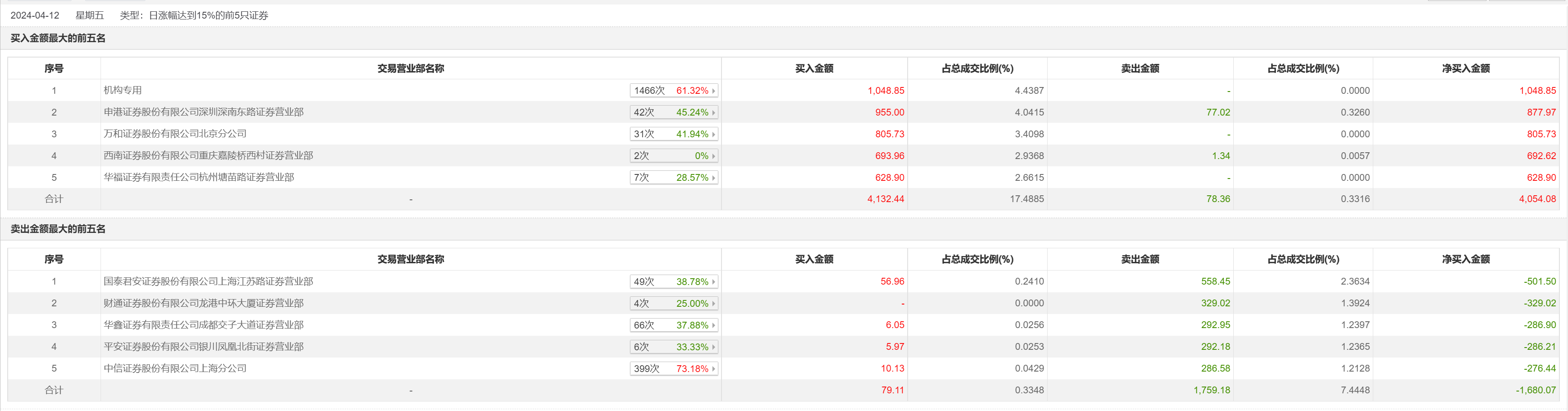Click 财通证券龙港中环大厦证券营业部 link
The width and height of the screenshot is (1568, 411).
coord(203,303)
